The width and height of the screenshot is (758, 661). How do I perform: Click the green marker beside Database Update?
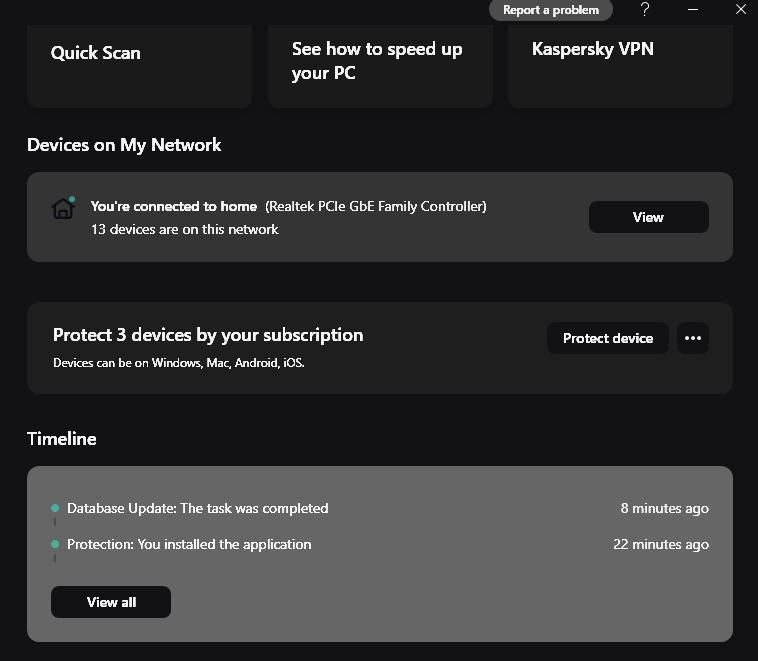pyautogui.click(x=55, y=508)
